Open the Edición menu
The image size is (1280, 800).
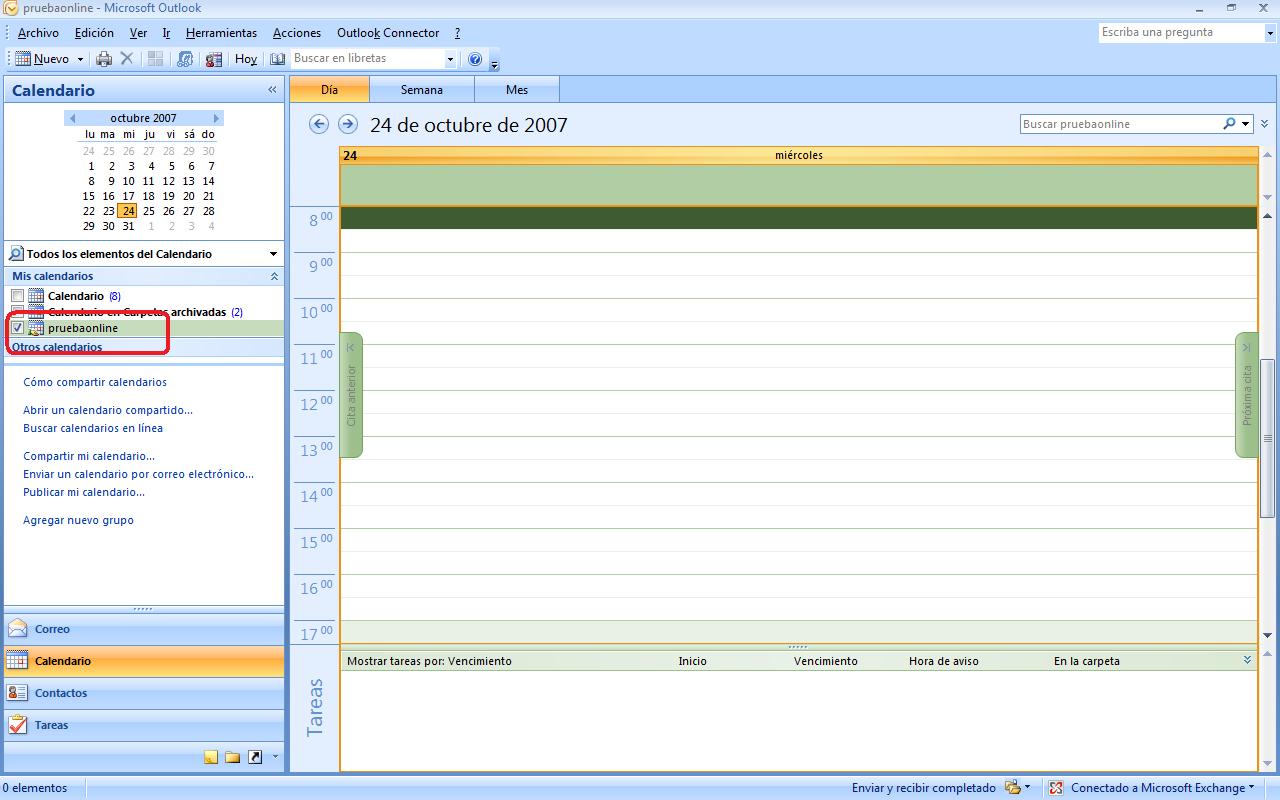coord(94,33)
